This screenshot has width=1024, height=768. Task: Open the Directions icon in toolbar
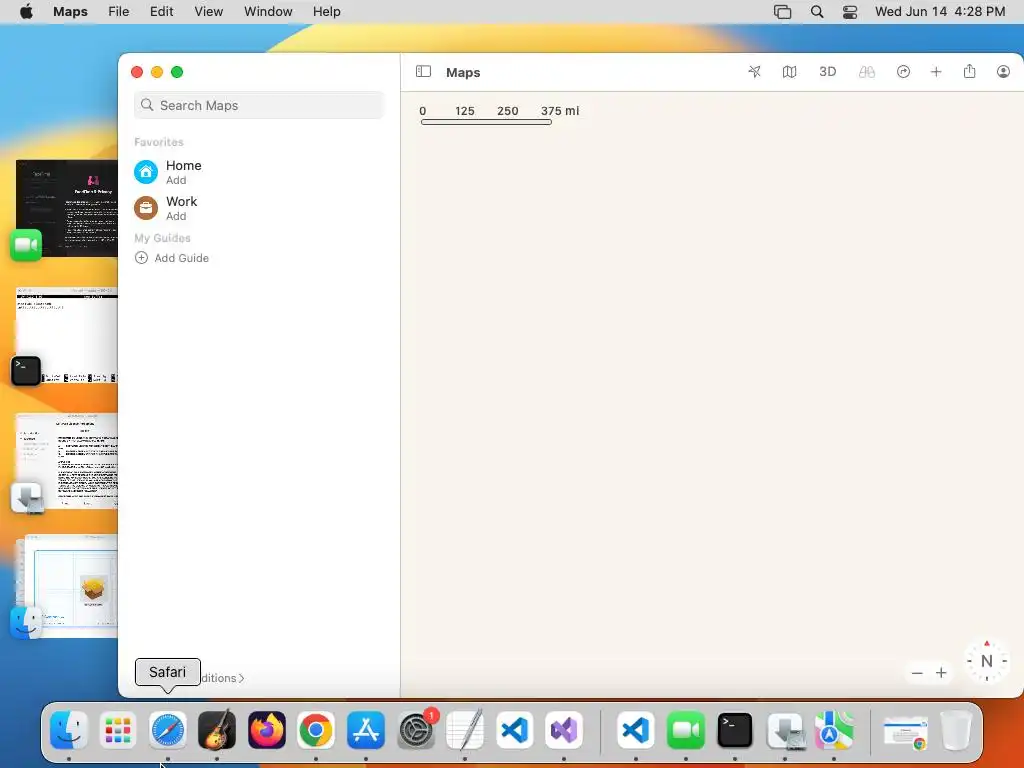point(903,72)
